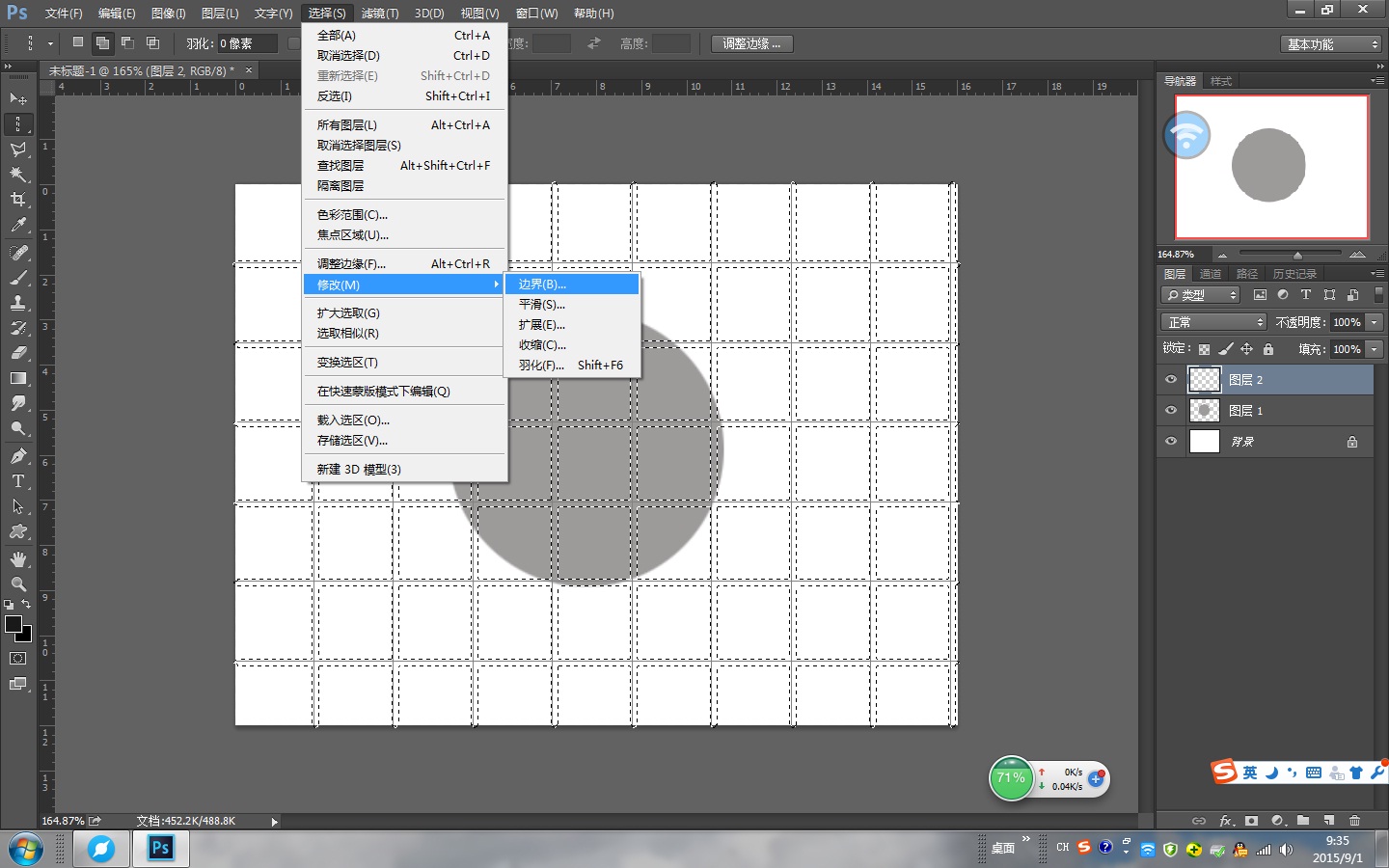The width and height of the screenshot is (1389, 868).
Task: Open the 不透明度 opacity dropdown arrow
Action: [x=1375, y=322]
